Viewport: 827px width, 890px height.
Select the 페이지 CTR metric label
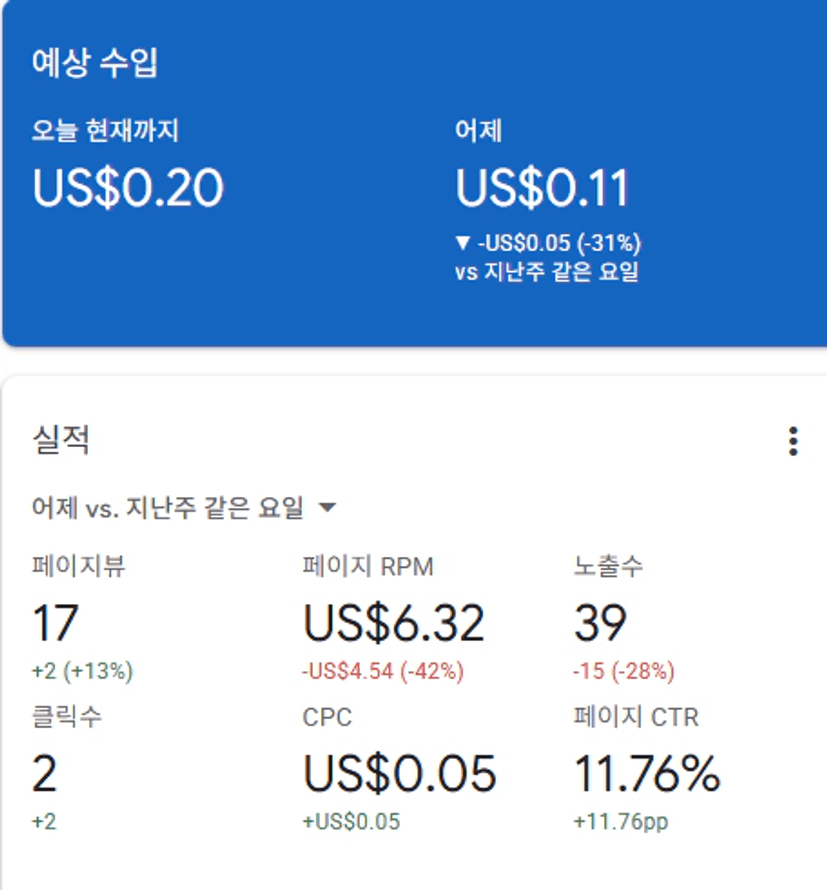[x=636, y=717]
